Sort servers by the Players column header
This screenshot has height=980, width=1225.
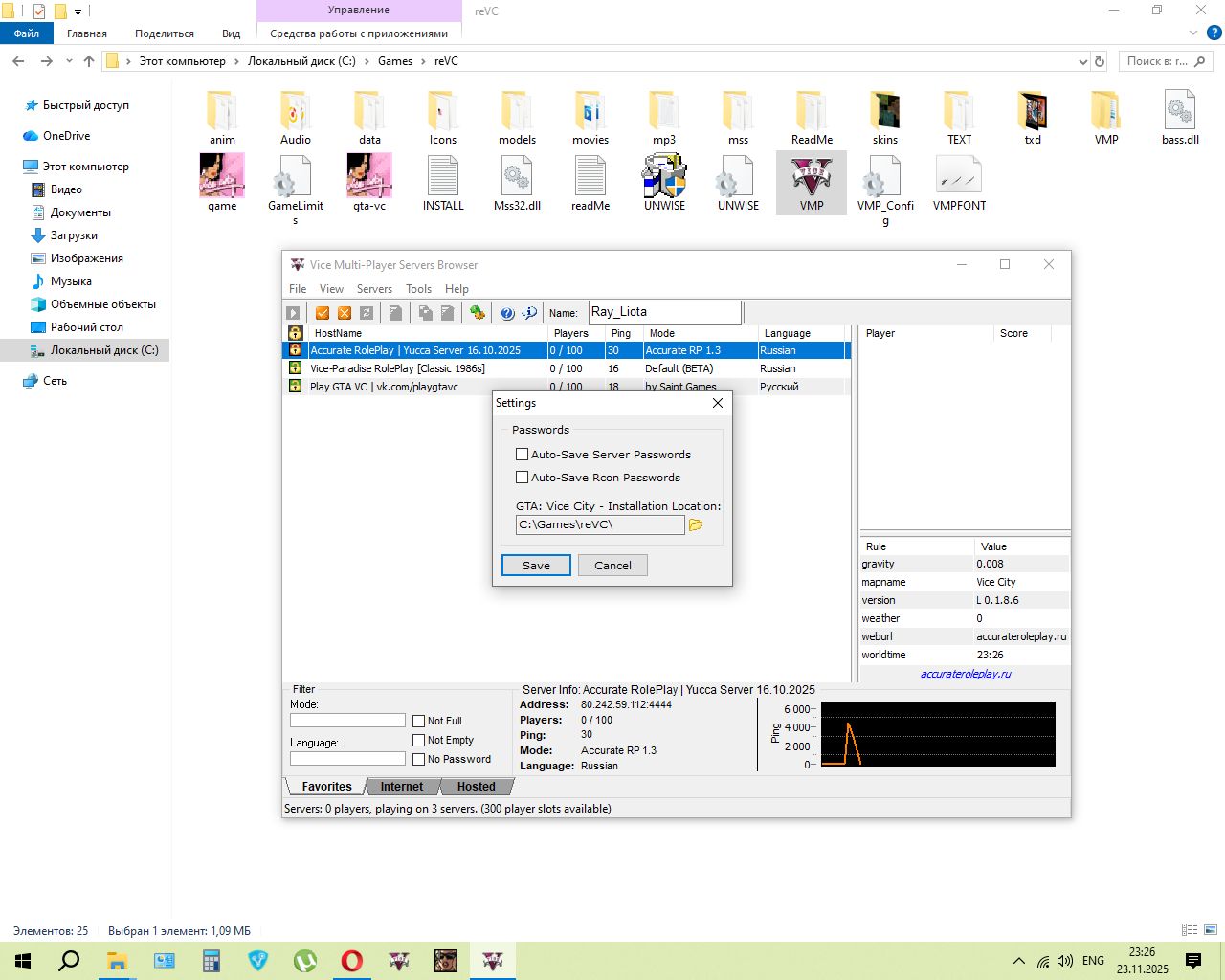tap(577, 333)
